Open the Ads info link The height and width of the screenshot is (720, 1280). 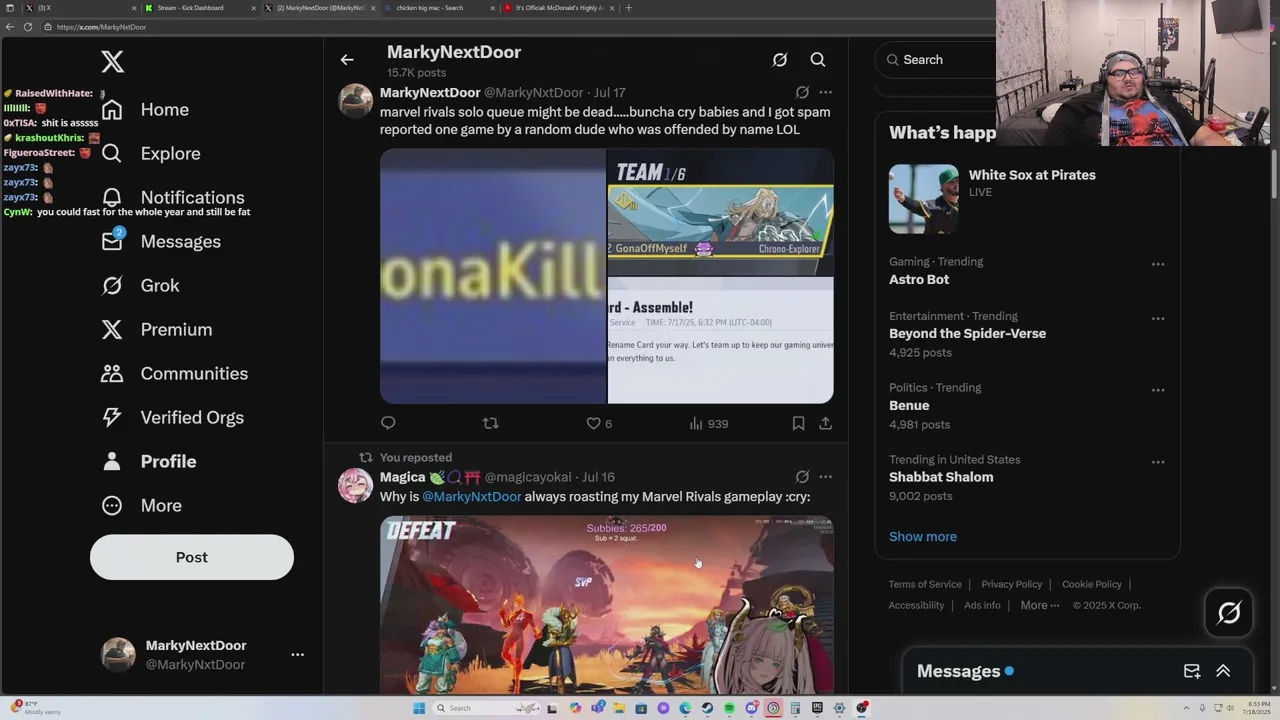[x=982, y=605]
